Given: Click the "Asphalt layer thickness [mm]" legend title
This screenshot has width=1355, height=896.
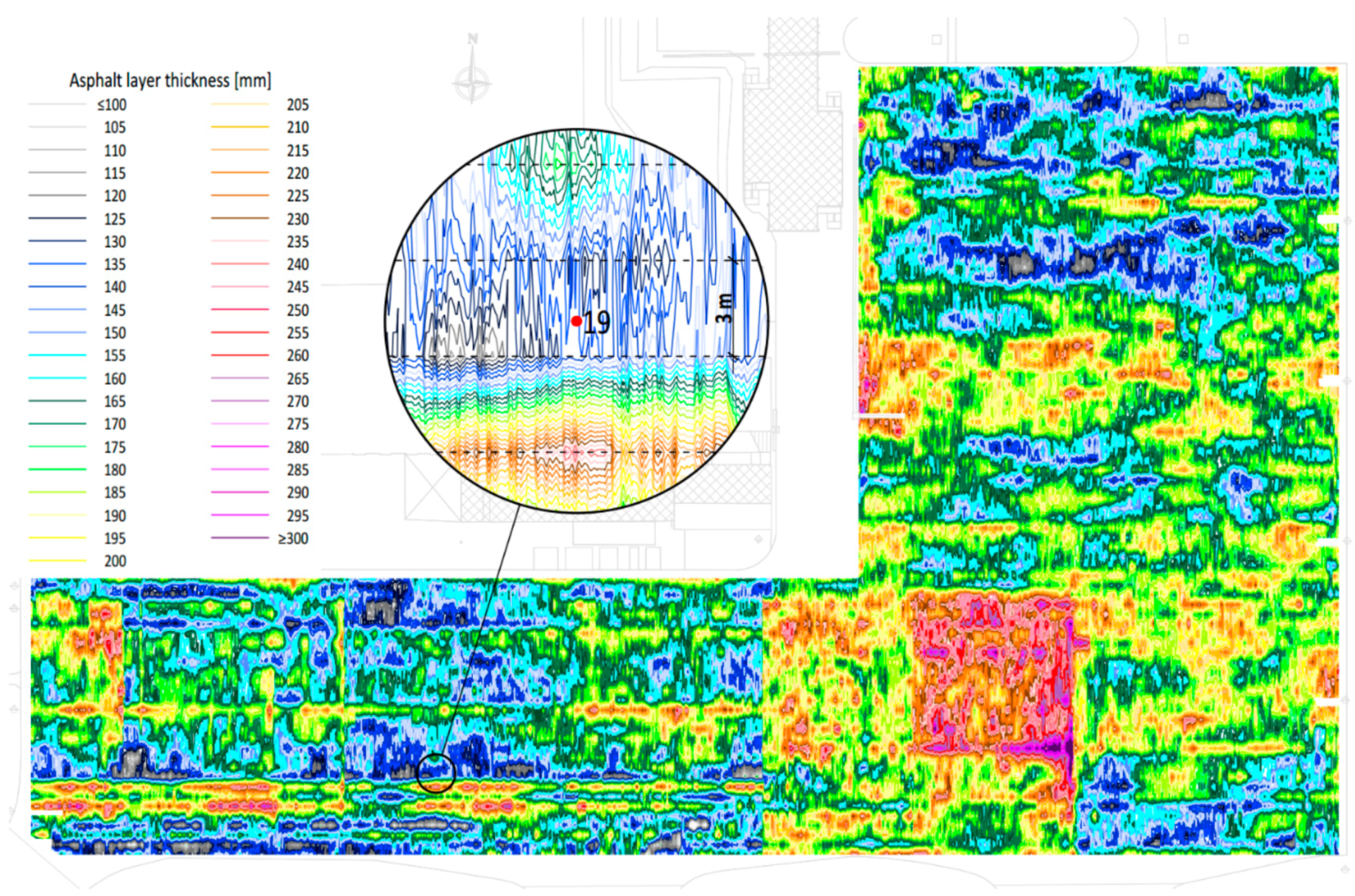Looking at the screenshot, I should tap(169, 81).
